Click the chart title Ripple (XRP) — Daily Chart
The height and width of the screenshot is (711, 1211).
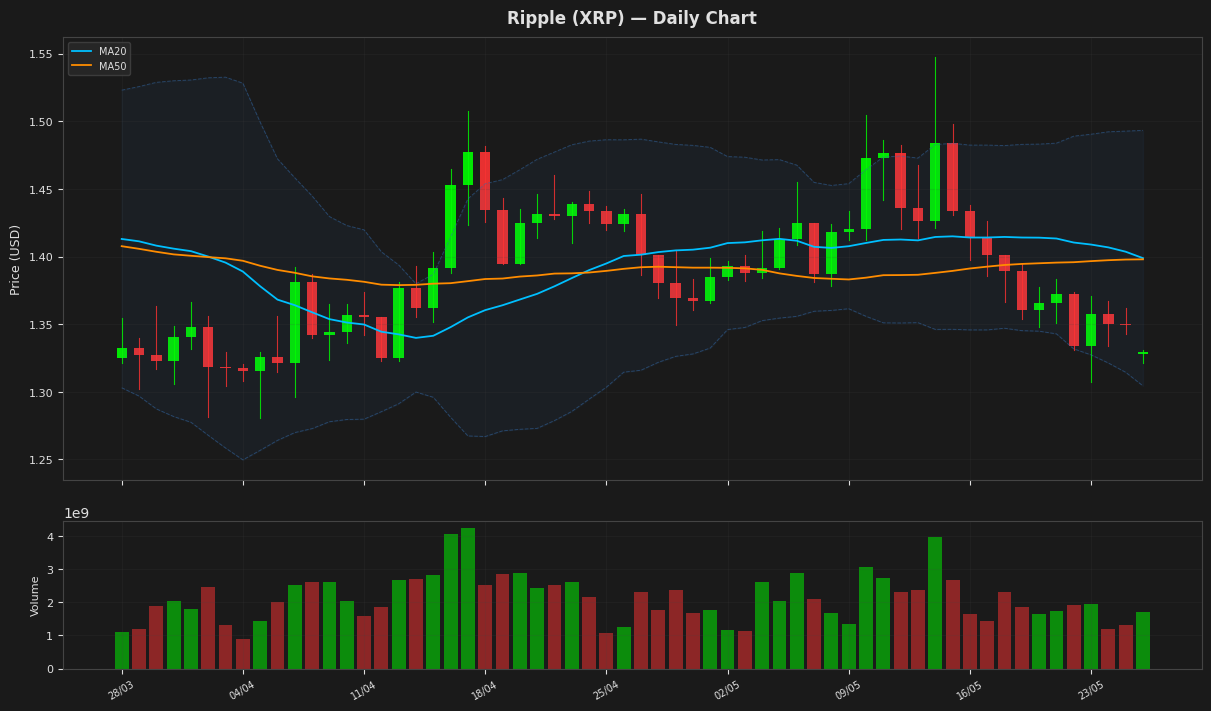pos(631,18)
